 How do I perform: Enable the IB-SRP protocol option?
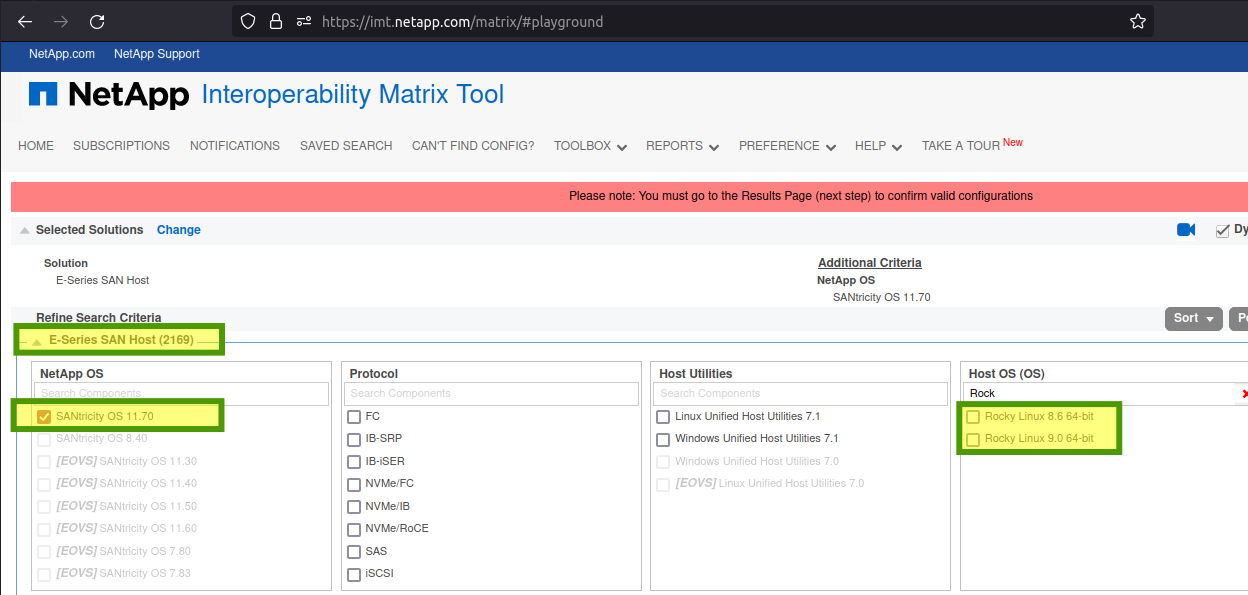[354, 439]
